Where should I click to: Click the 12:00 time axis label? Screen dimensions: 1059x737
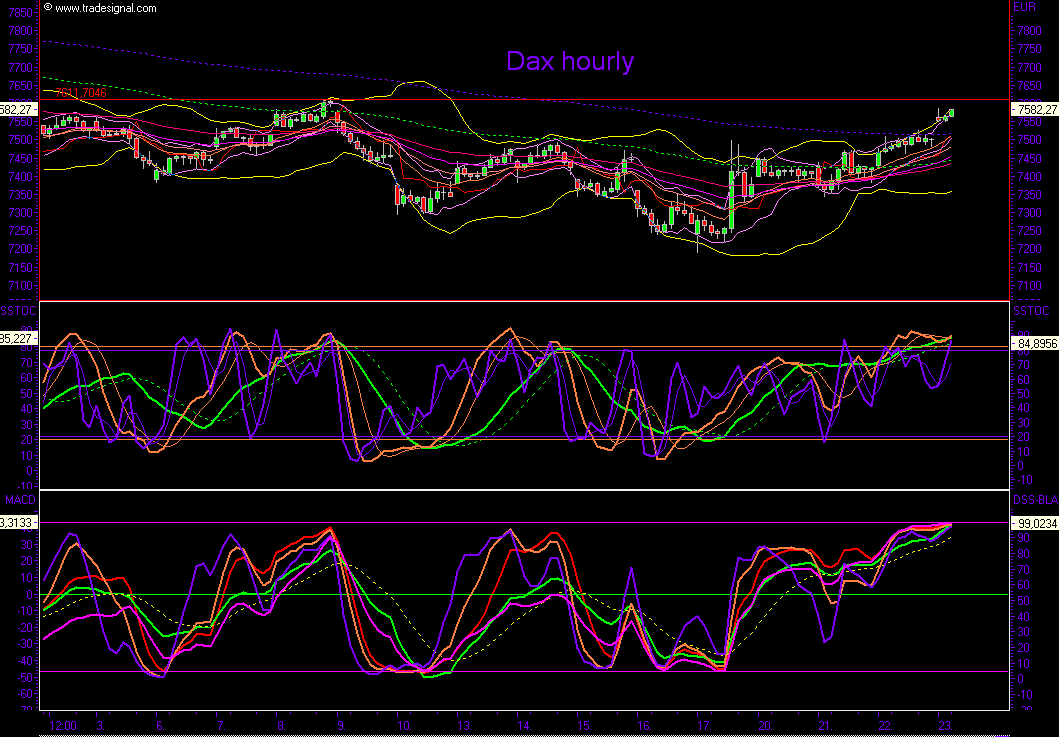(63, 724)
